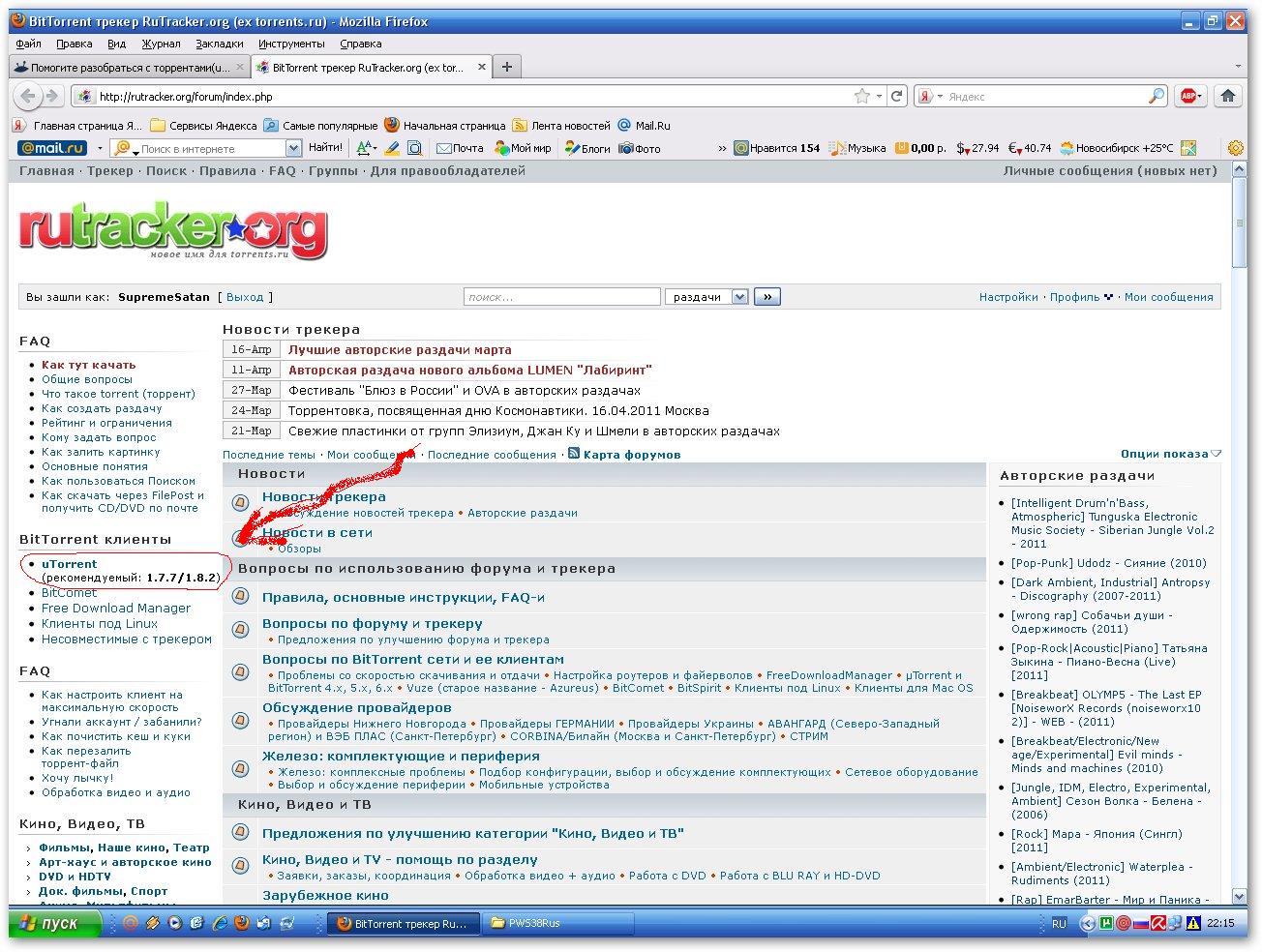Click the bookmark star in address bar
This screenshot has width=1262, height=952.
tap(862, 96)
